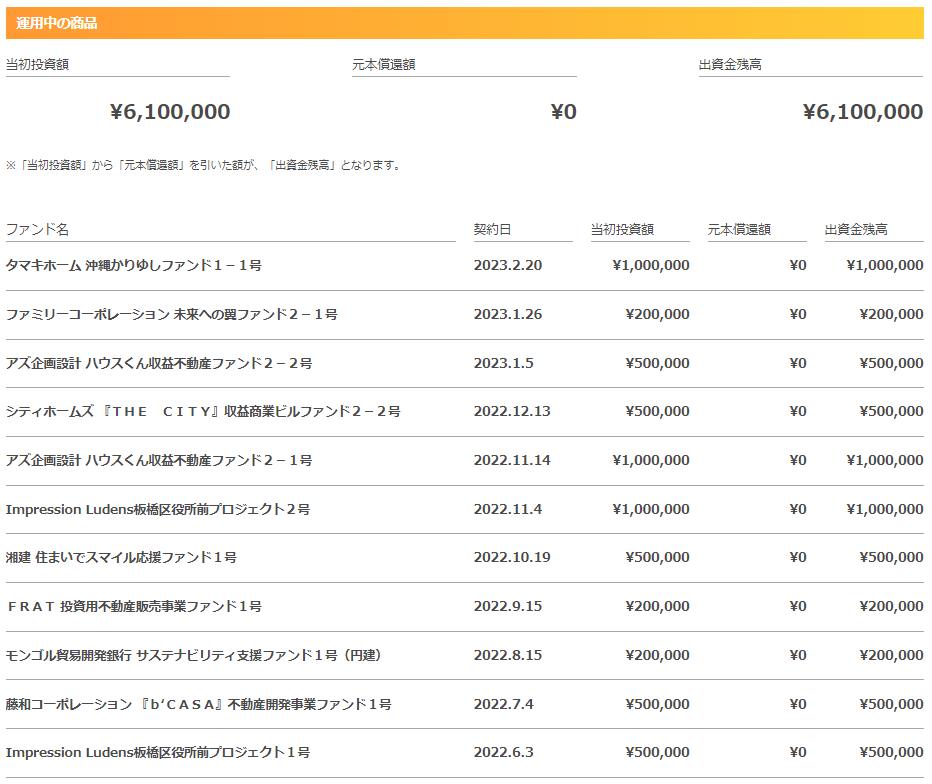The image size is (932, 784).
Task: Click summary label 当初投資額 at top
Action: point(37,64)
